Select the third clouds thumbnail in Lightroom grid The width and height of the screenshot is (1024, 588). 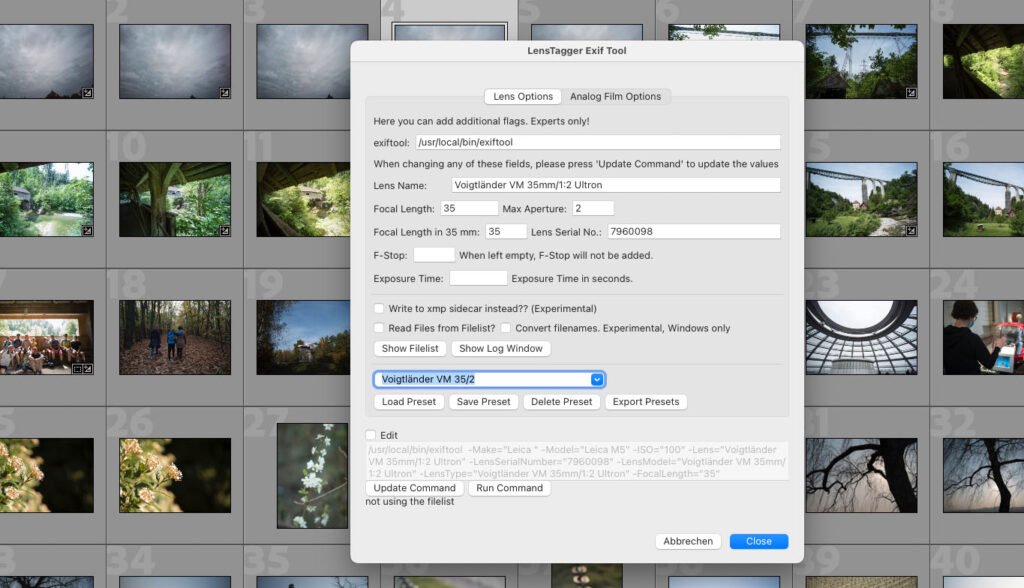point(304,61)
